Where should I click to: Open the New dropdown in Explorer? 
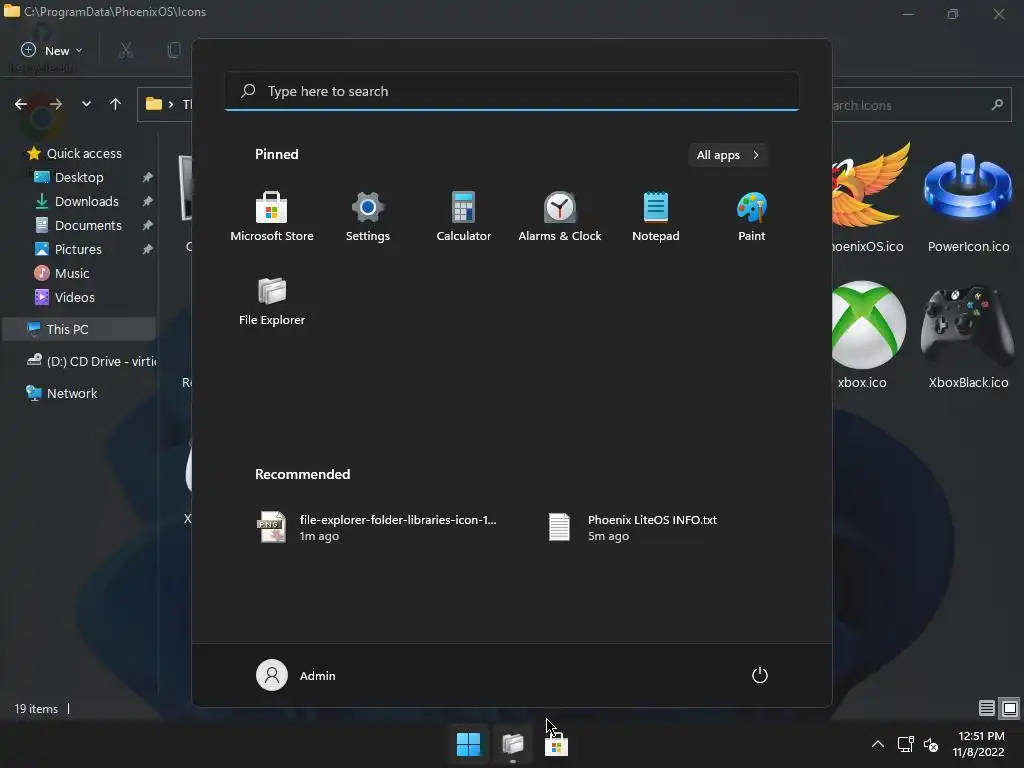(x=52, y=50)
